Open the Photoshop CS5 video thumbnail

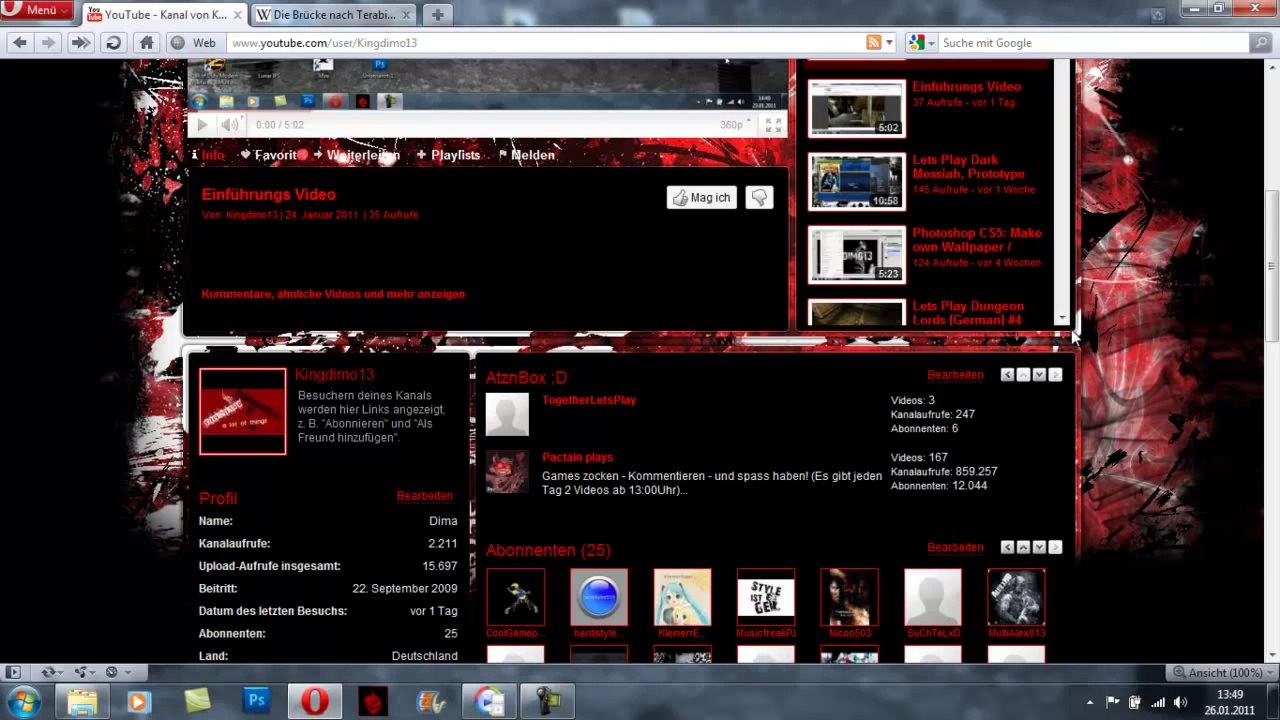coord(857,255)
